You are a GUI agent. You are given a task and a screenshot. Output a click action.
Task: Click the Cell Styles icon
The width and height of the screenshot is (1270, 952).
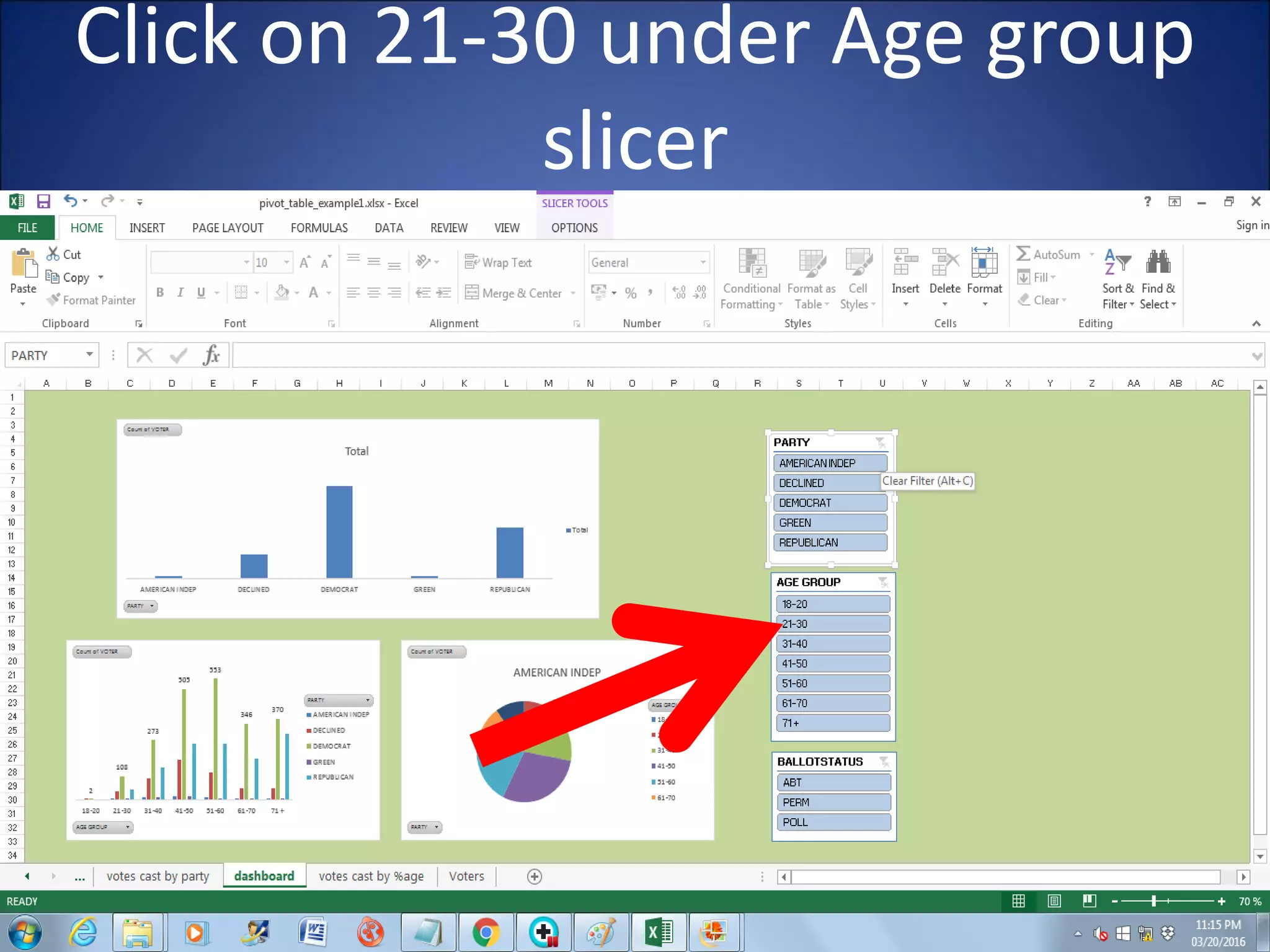click(858, 263)
